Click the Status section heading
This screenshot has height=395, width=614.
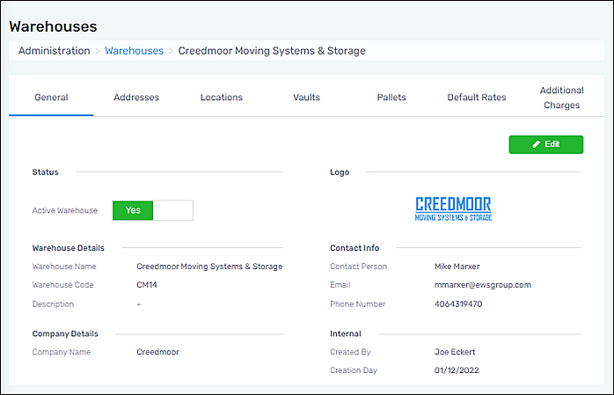click(x=45, y=172)
